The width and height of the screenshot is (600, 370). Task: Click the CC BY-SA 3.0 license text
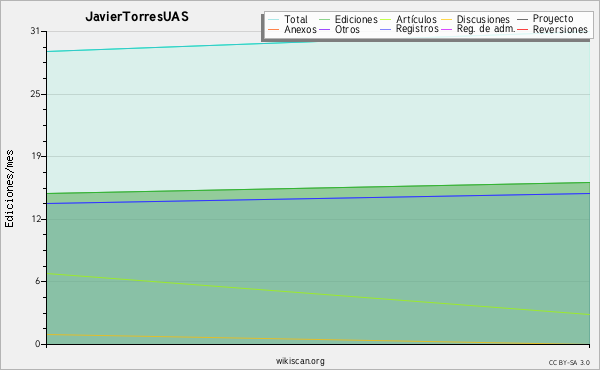click(569, 363)
